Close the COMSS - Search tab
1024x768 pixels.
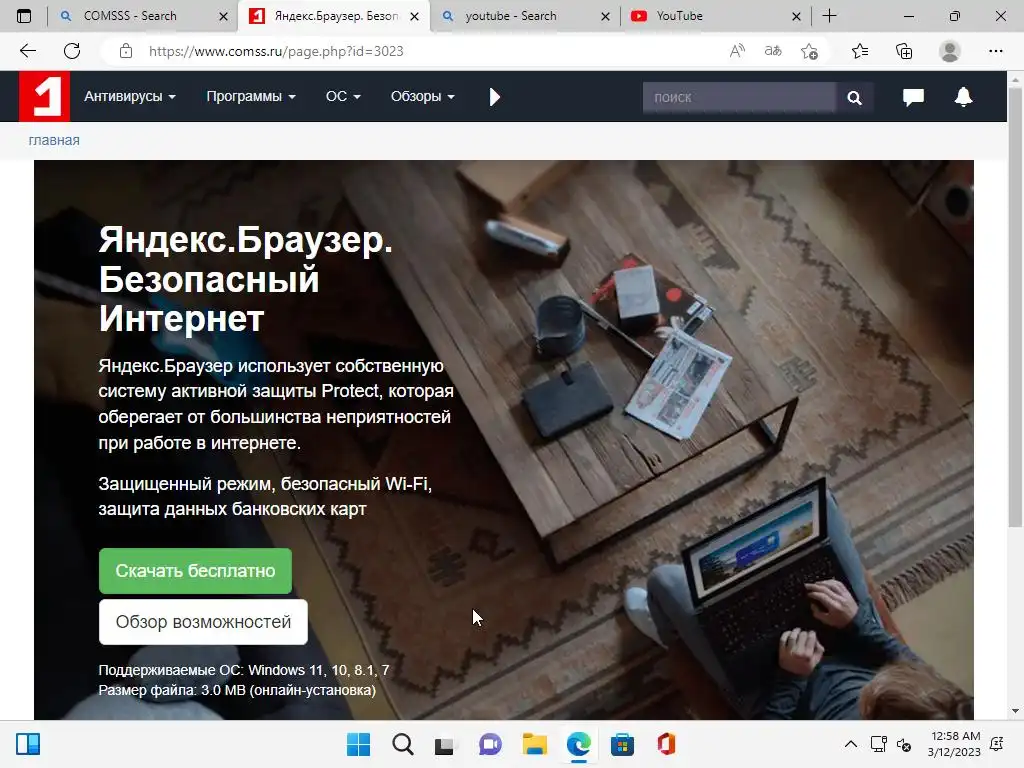click(x=223, y=16)
